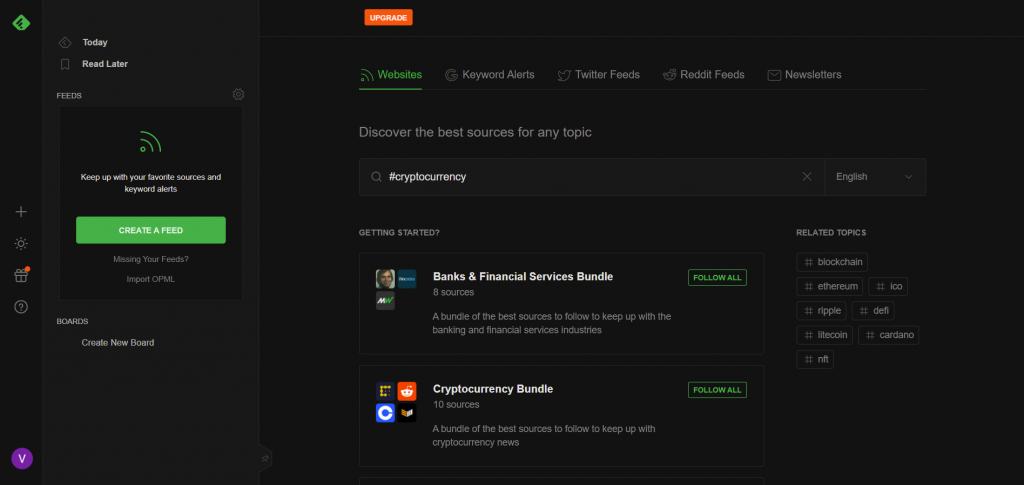Screen dimensions: 1024x485
Task: Click the Missing Your Feeds? link
Action: click(x=151, y=259)
